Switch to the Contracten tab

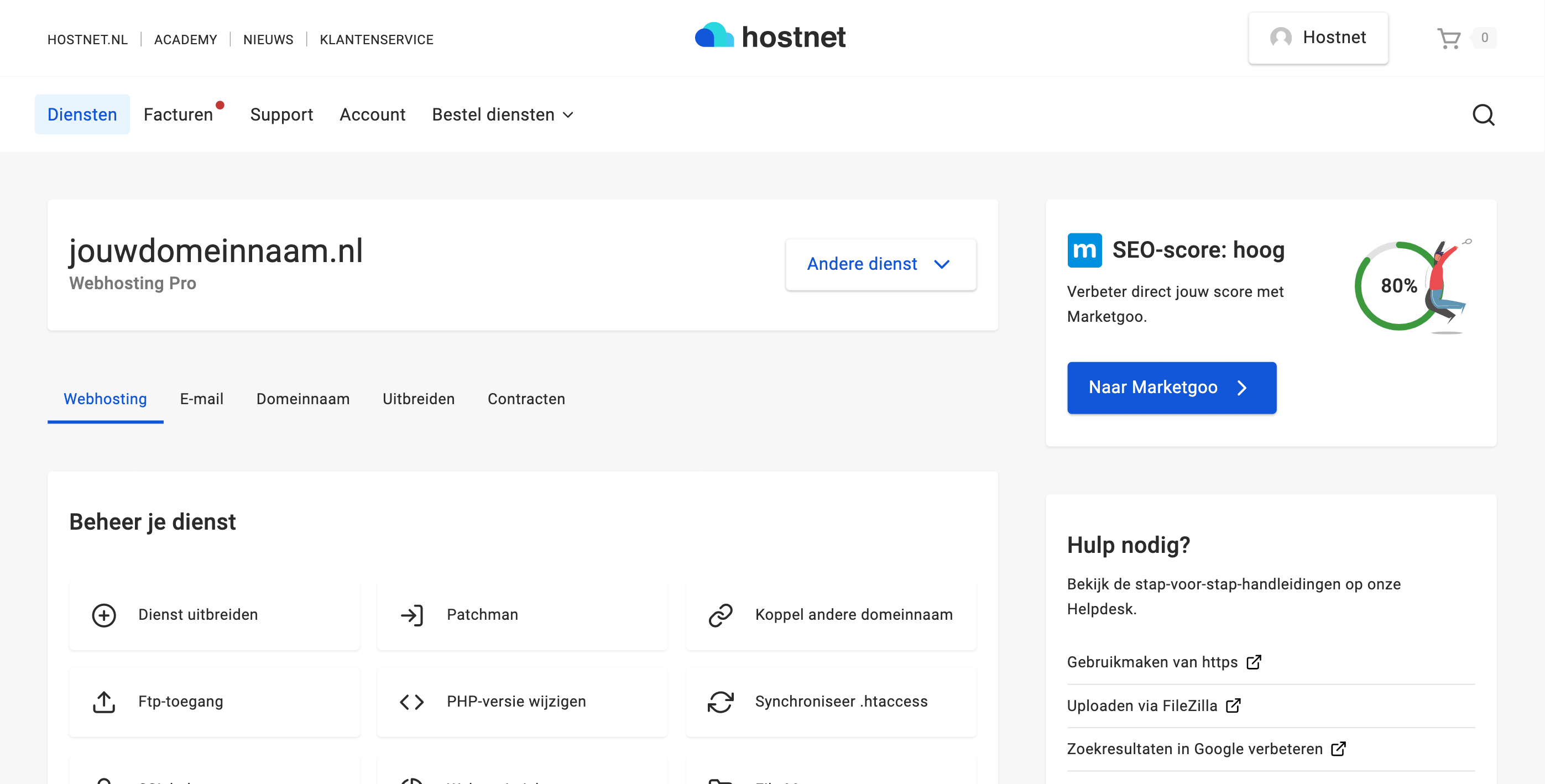(526, 399)
